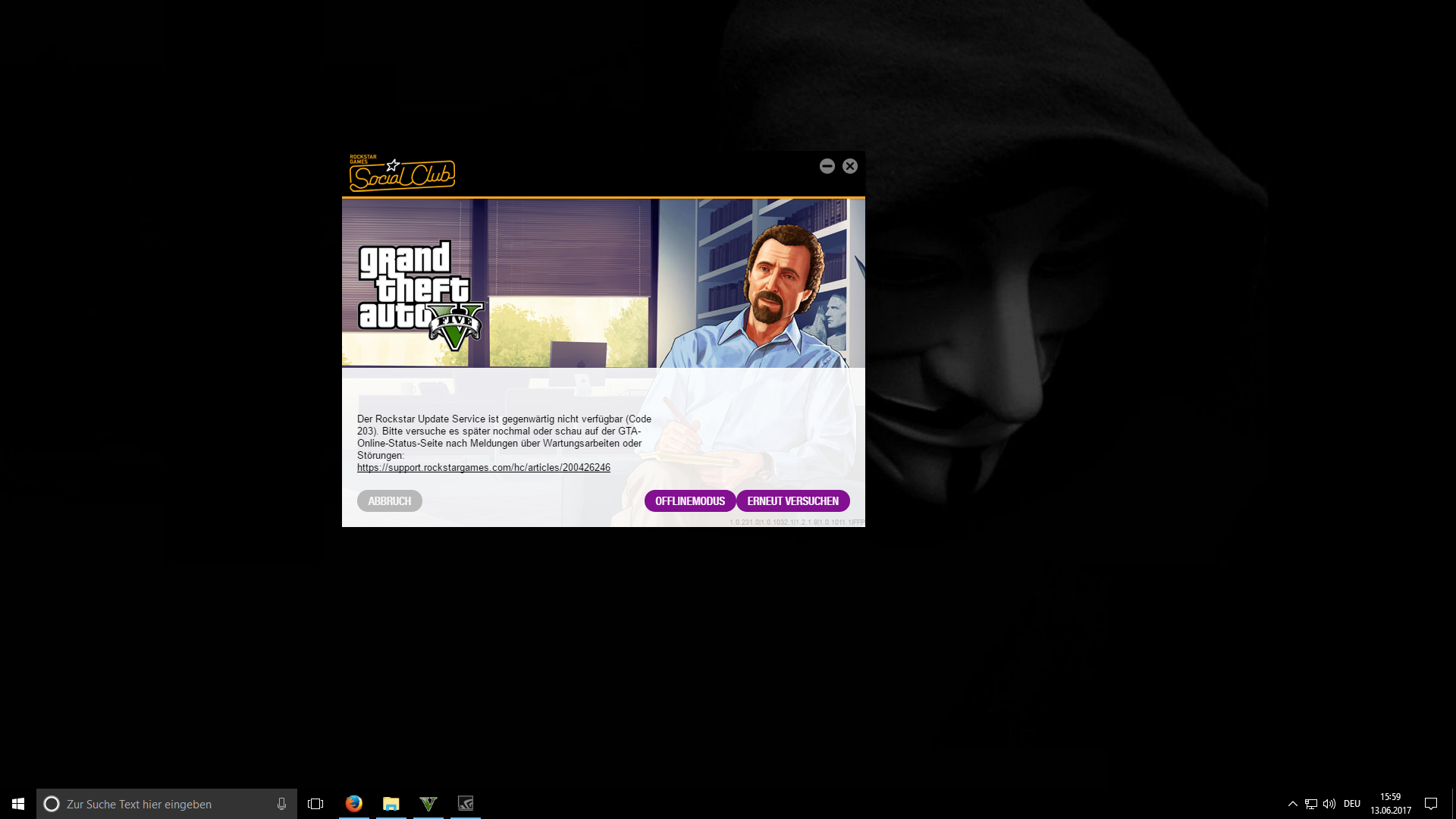Click the Grand Theft Auto V logo
1456x819 pixels.
pos(419,295)
